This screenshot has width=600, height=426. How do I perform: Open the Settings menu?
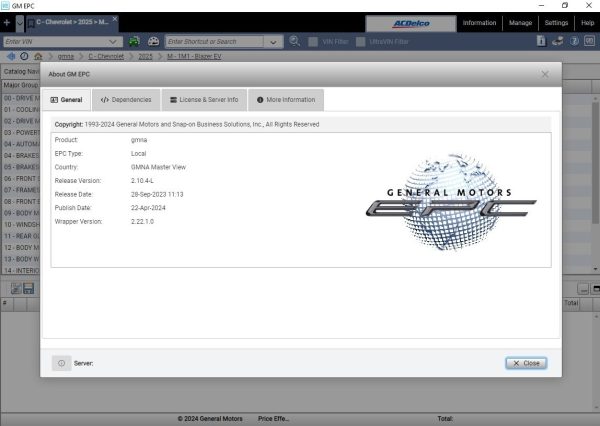(x=556, y=23)
